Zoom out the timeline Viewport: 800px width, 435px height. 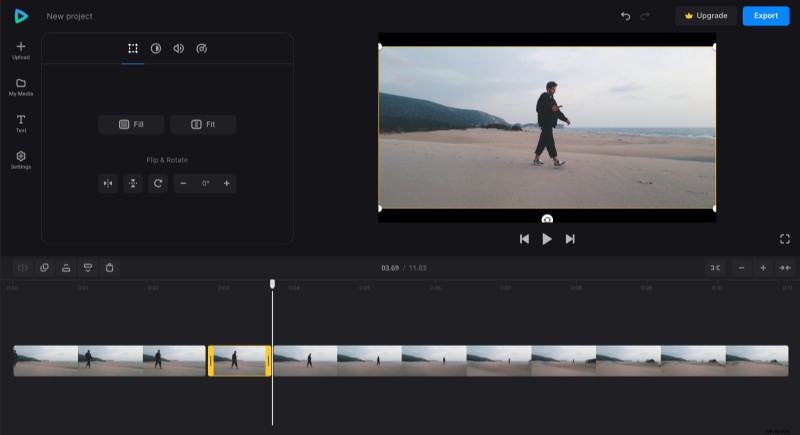click(x=741, y=268)
